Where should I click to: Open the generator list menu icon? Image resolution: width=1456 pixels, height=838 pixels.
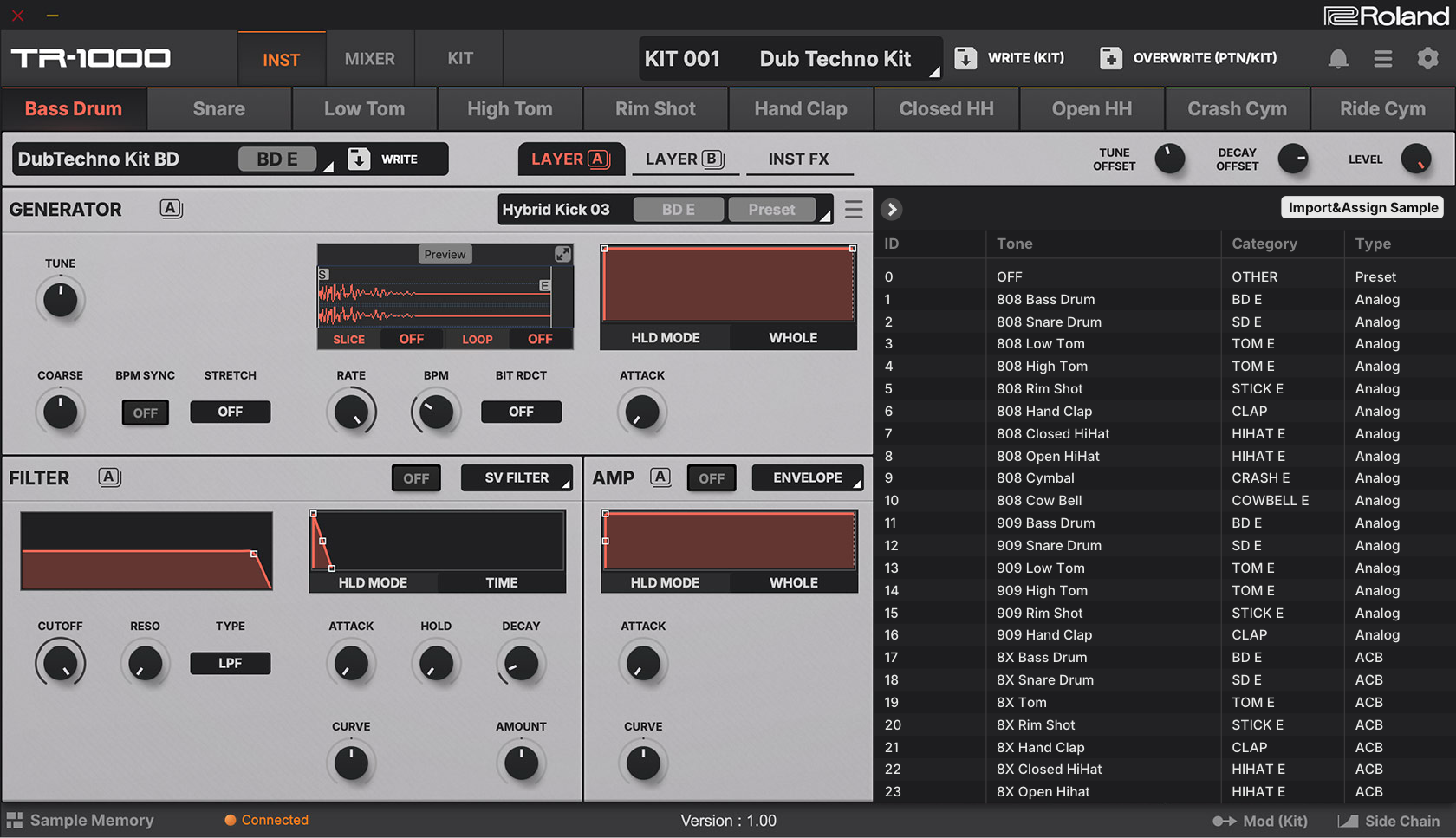coord(854,210)
